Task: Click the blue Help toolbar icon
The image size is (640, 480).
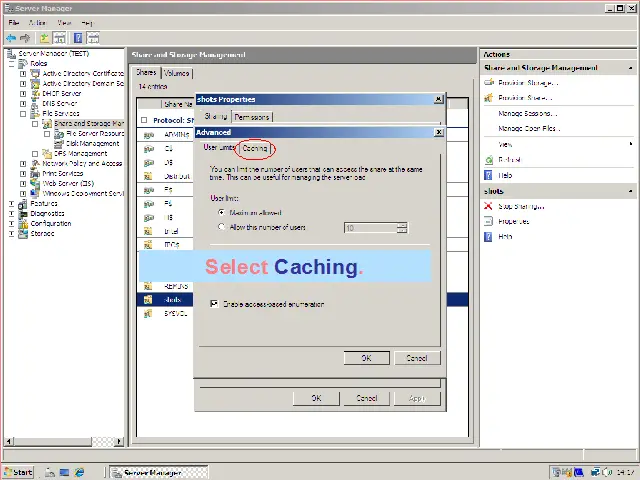Action: point(77,38)
